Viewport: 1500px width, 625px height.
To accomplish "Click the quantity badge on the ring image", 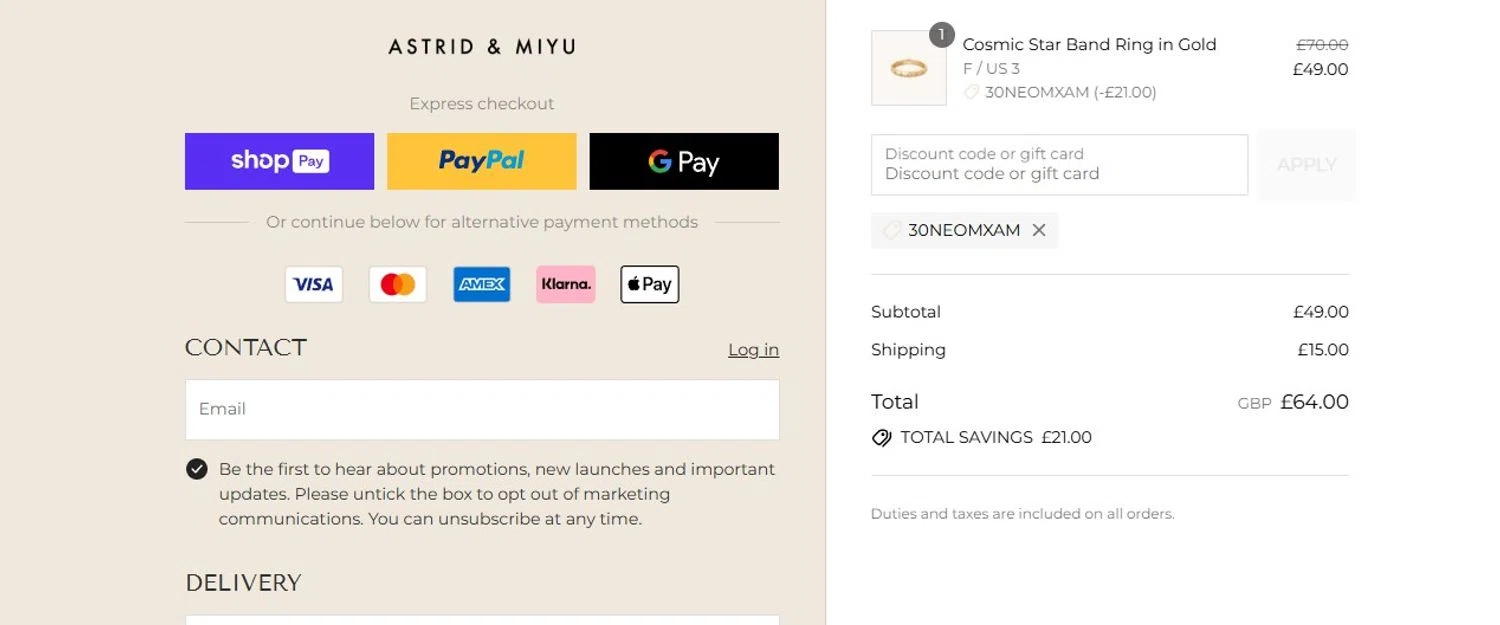I will [941, 35].
